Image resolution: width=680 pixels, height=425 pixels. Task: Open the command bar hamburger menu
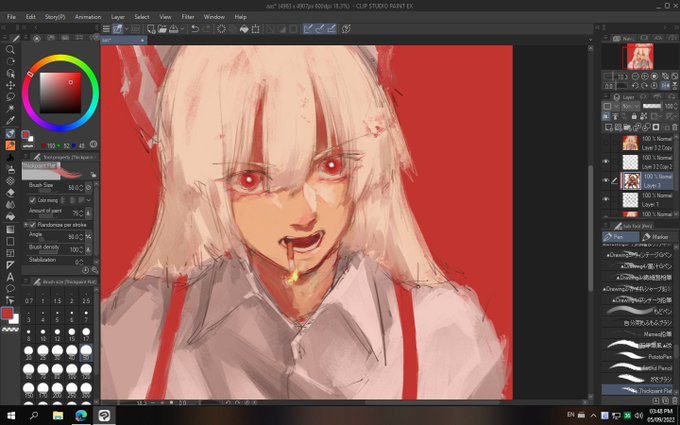[x=106, y=29]
